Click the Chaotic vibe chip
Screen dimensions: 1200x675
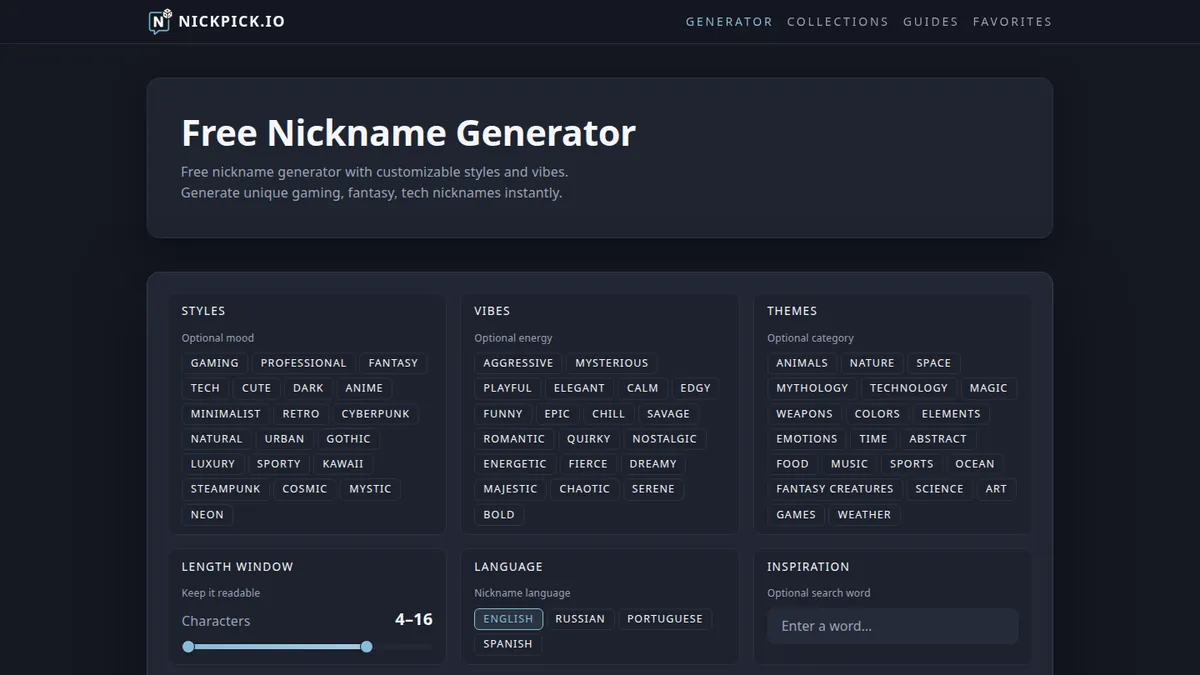[x=585, y=489]
